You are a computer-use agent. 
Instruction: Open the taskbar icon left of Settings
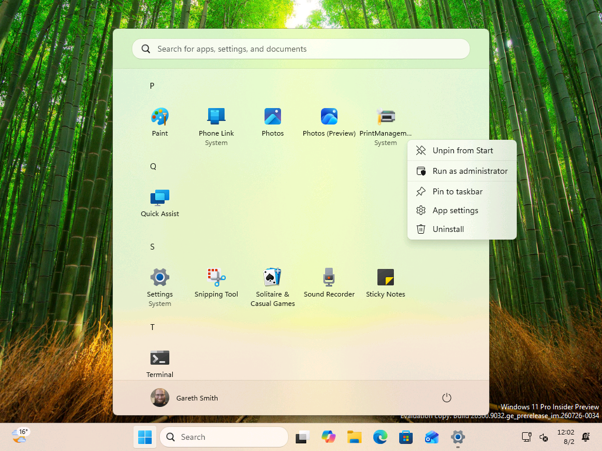pyautogui.click(x=432, y=437)
